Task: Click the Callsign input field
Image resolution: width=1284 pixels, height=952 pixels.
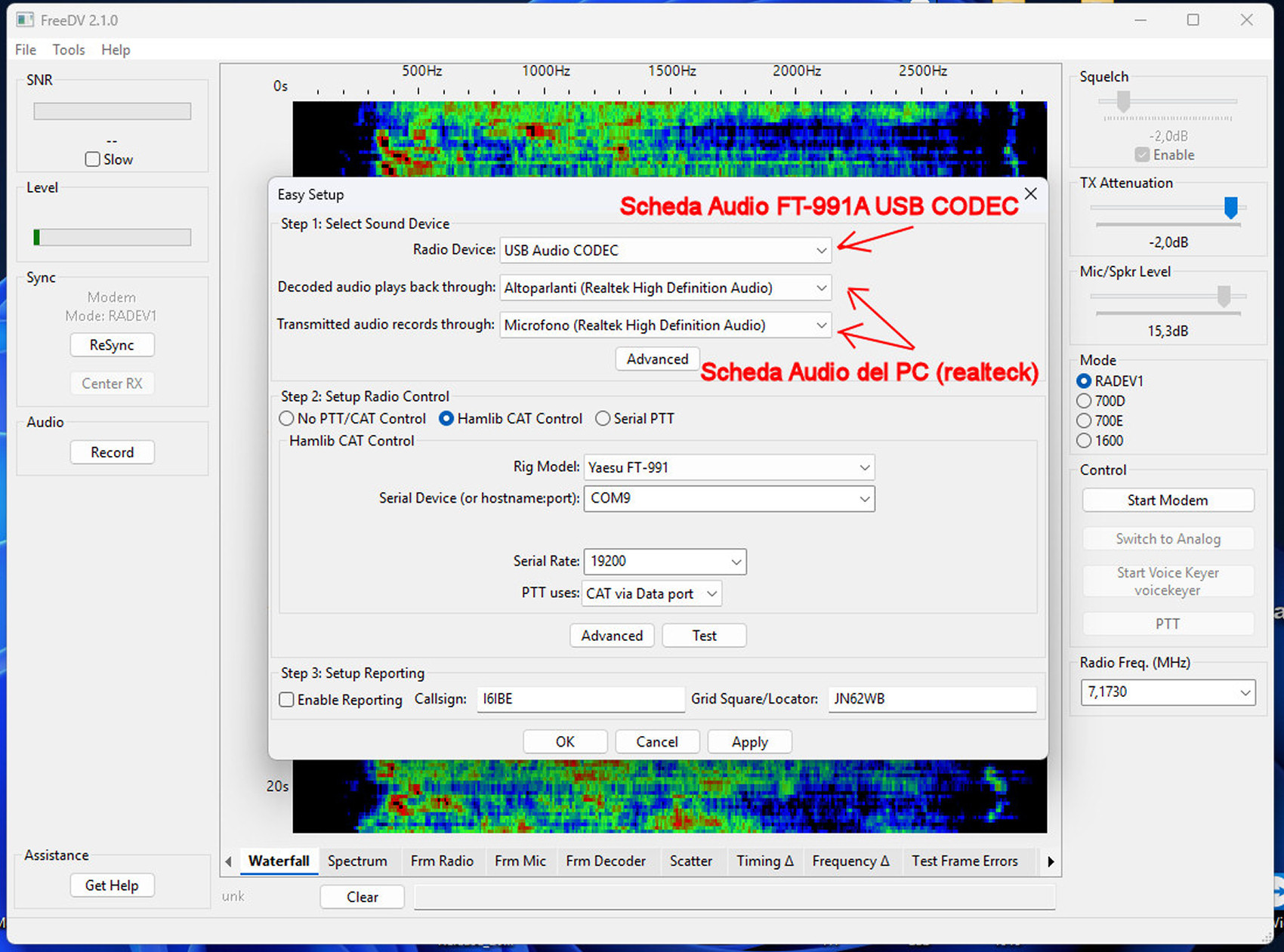Action: 579,699
